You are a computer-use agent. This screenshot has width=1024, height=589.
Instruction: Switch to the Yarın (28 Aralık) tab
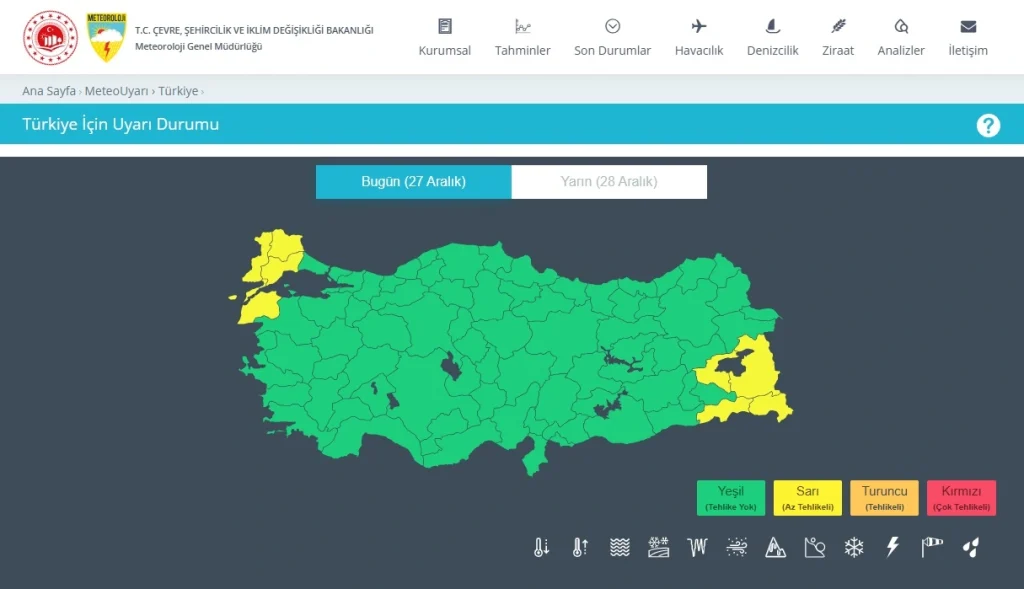point(609,182)
